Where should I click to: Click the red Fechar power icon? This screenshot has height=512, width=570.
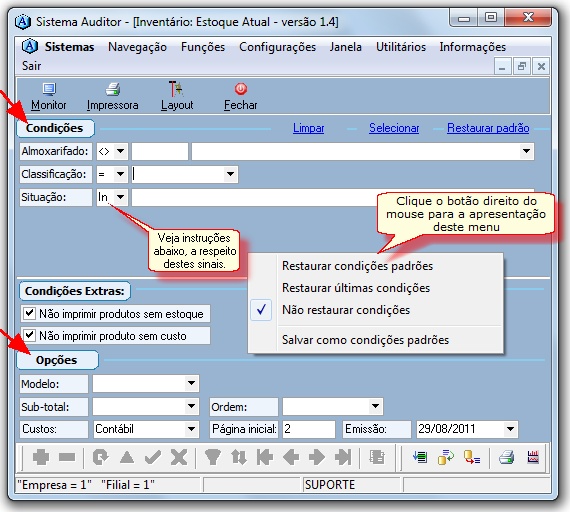point(241,89)
